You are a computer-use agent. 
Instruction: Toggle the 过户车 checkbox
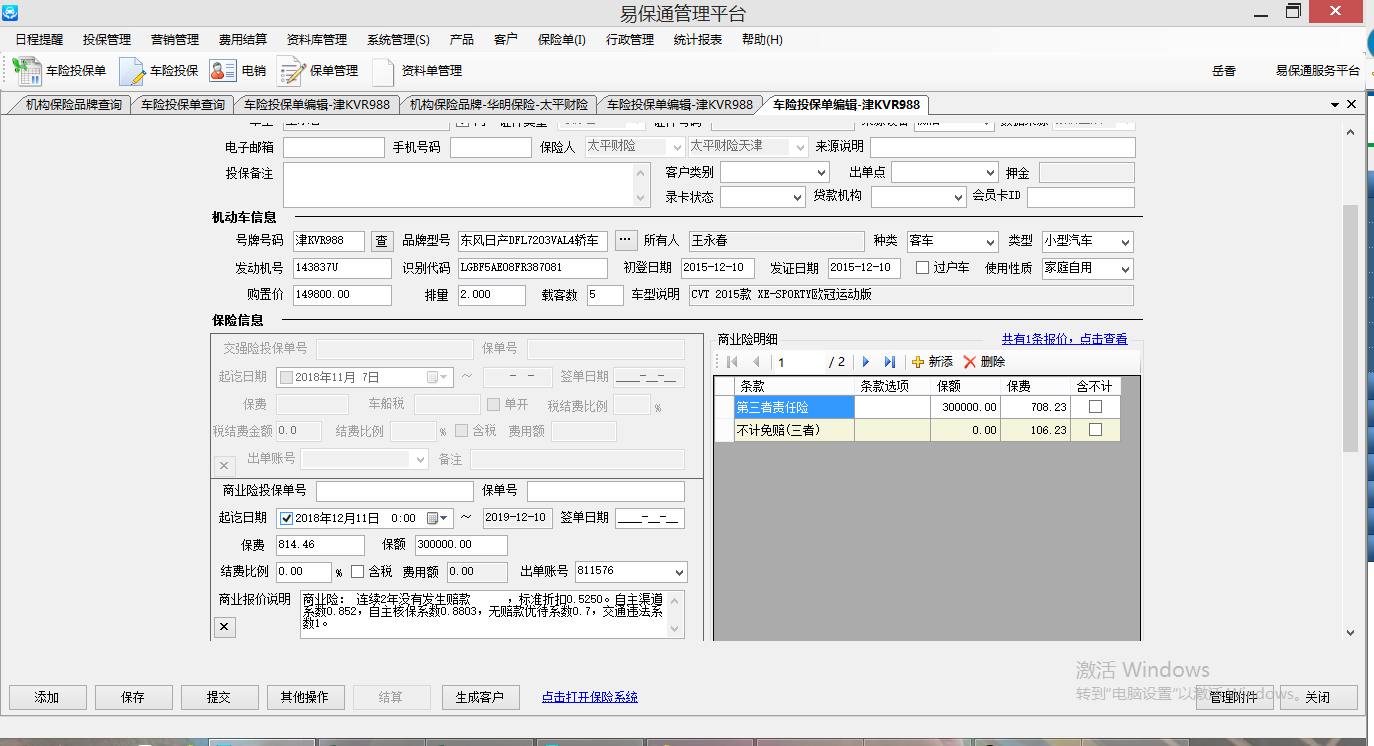[x=923, y=268]
